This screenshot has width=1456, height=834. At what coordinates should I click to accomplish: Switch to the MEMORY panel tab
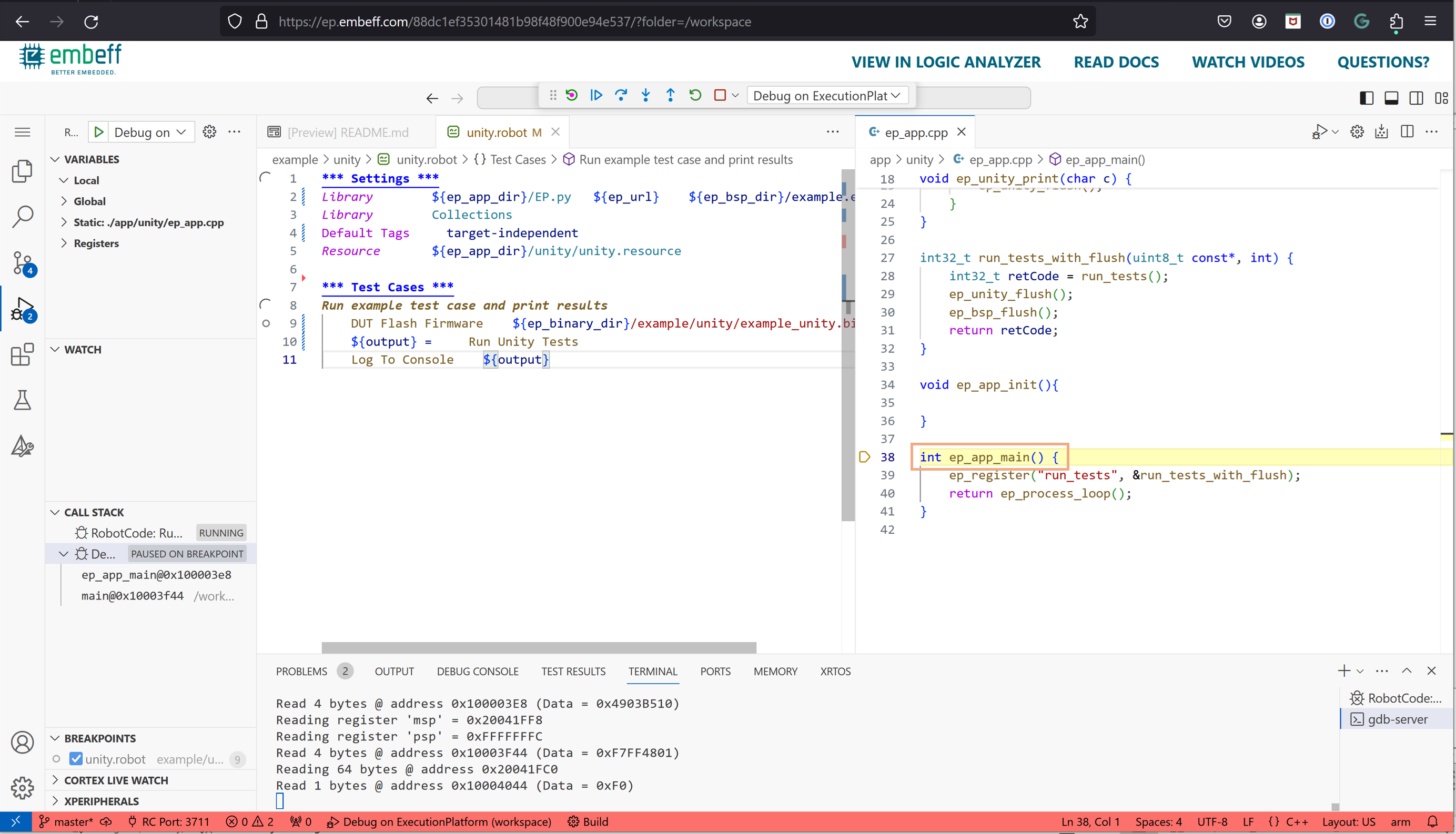click(775, 672)
